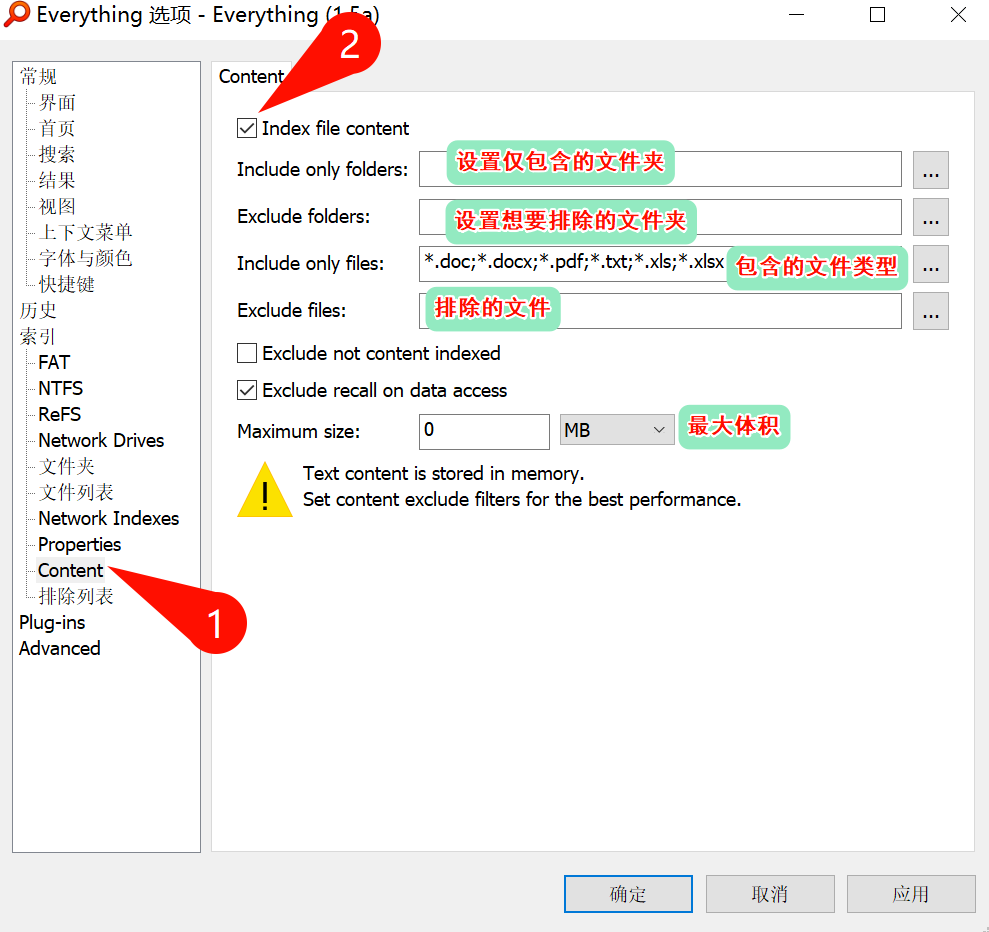
Task: Uncheck Exclude recall on data access
Action: click(247, 390)
